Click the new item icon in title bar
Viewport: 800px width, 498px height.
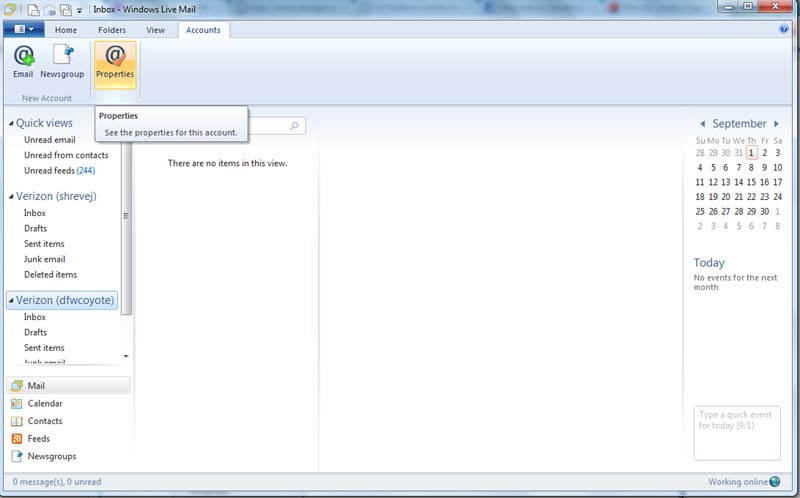tap(34, 10)
